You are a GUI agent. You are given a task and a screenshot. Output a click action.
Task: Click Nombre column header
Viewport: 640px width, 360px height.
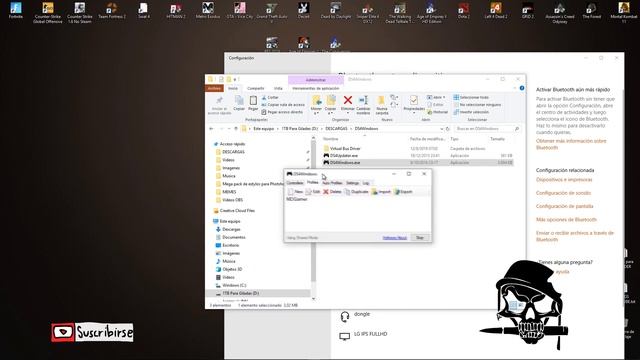[x=331, y=139]
